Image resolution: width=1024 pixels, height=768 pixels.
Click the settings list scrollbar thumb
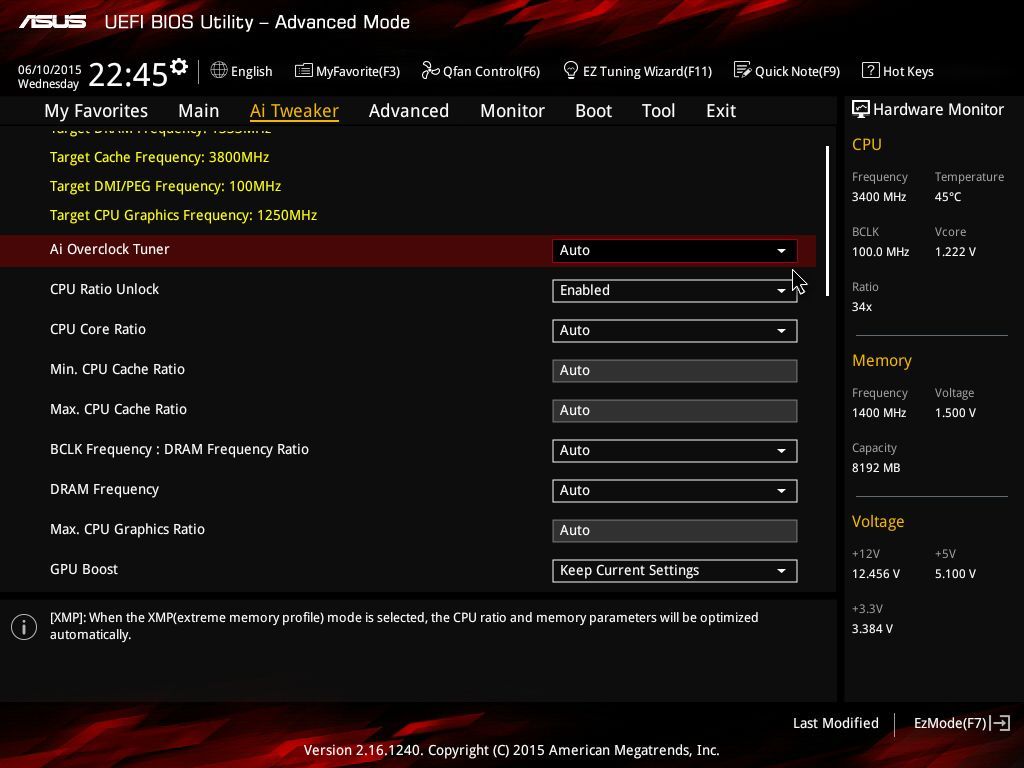(827, 221)
